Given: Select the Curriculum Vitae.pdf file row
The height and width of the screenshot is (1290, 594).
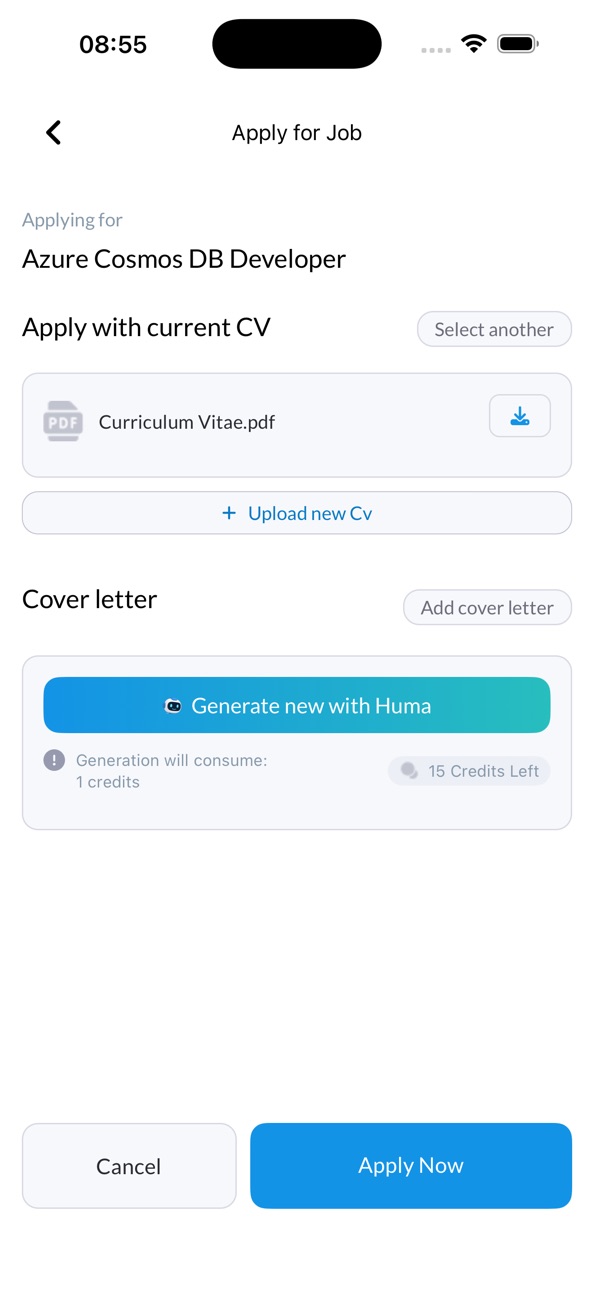Looking at the screenshot, I should (x=297, y=425).
